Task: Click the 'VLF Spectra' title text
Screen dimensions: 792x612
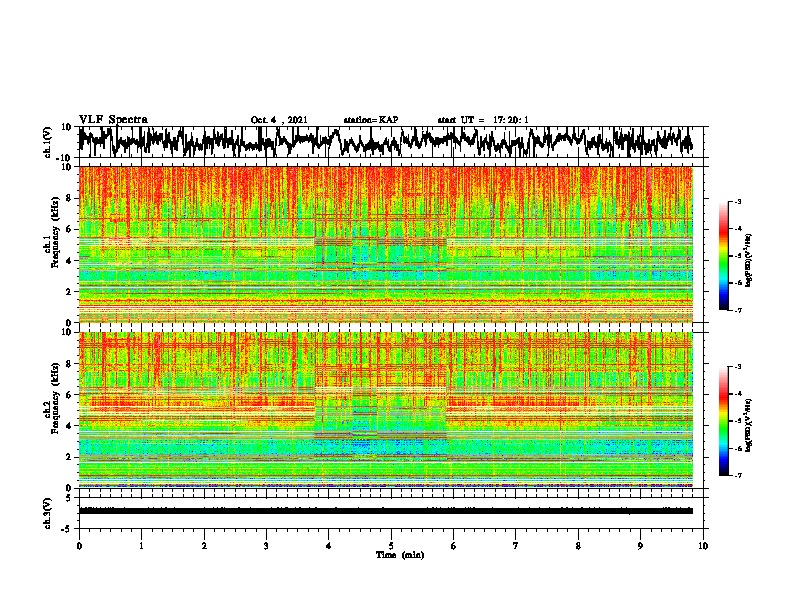Action: pyautogui.click(x=113, y=120)
